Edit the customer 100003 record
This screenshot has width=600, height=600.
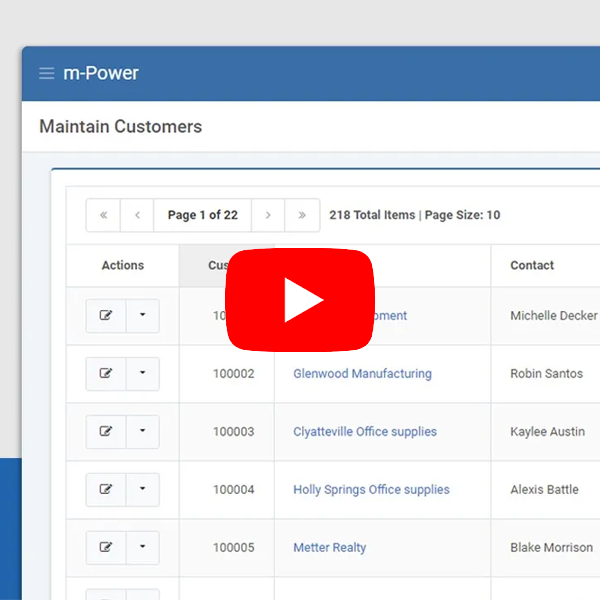tap(106, 432)
